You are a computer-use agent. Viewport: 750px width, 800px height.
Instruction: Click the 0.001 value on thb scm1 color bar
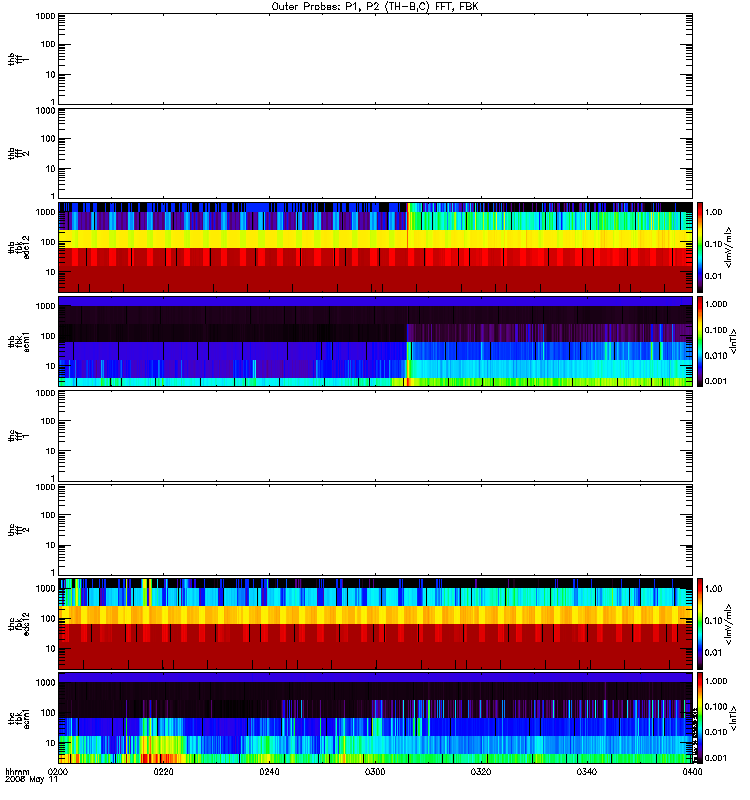(x=716, y=381)
